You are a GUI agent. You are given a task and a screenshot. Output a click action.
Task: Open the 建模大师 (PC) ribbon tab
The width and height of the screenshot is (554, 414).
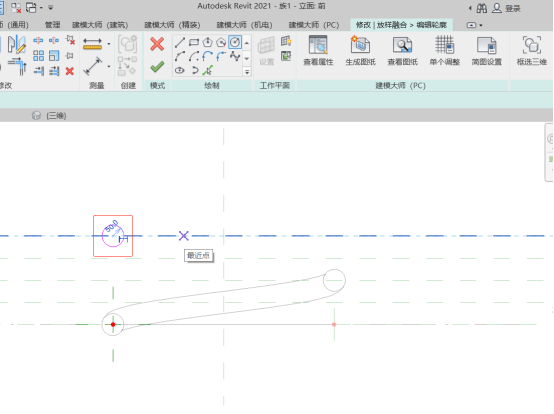point(314,25)
